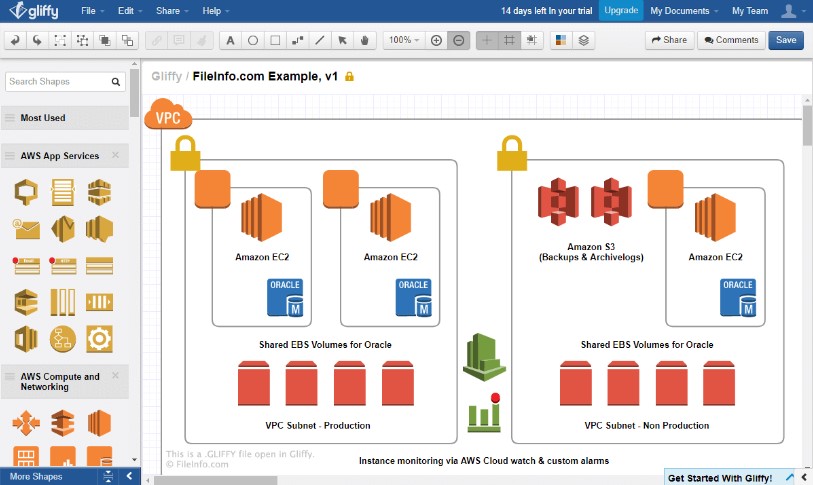Open the Layers panel icon

pos(583,40)
